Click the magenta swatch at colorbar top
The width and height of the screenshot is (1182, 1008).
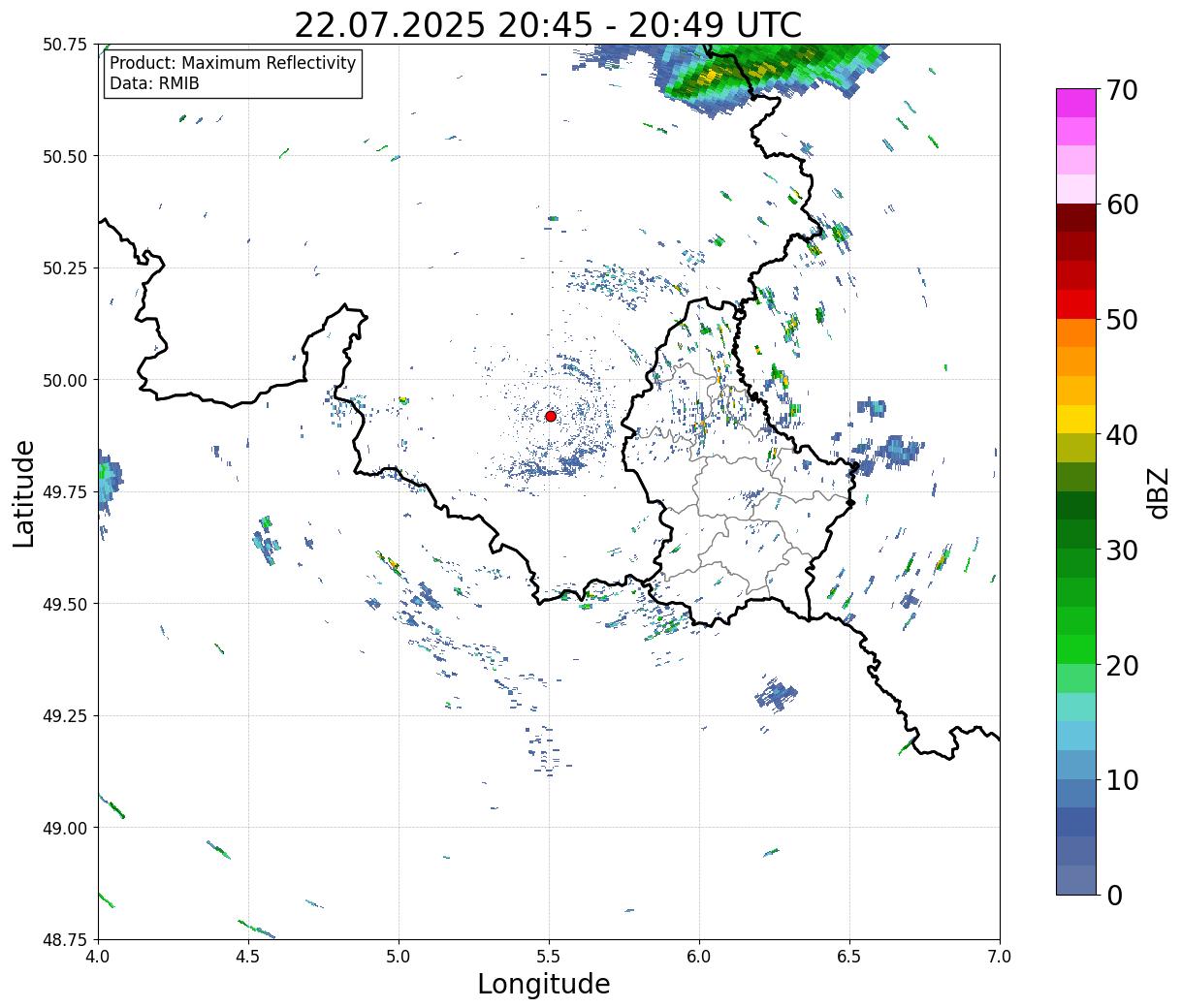[1076, 104]
